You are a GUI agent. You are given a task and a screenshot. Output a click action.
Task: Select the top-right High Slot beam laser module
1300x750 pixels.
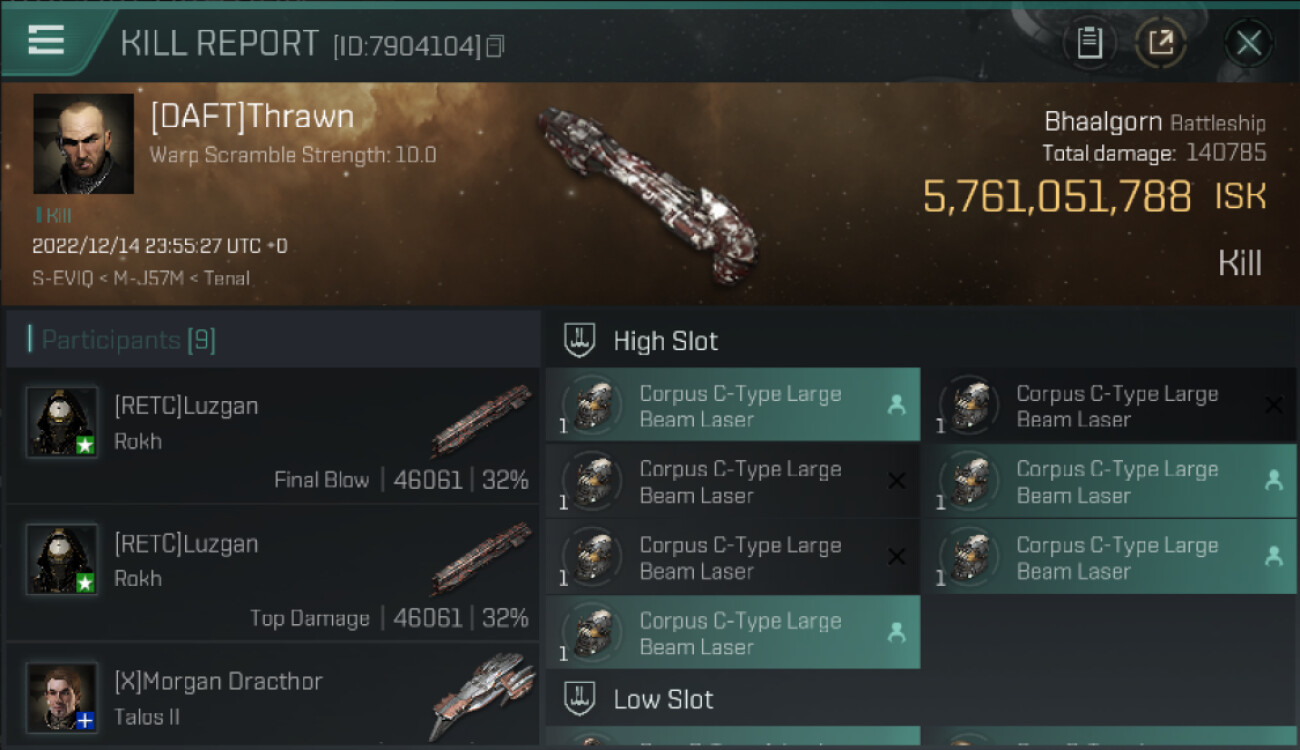1108,406
